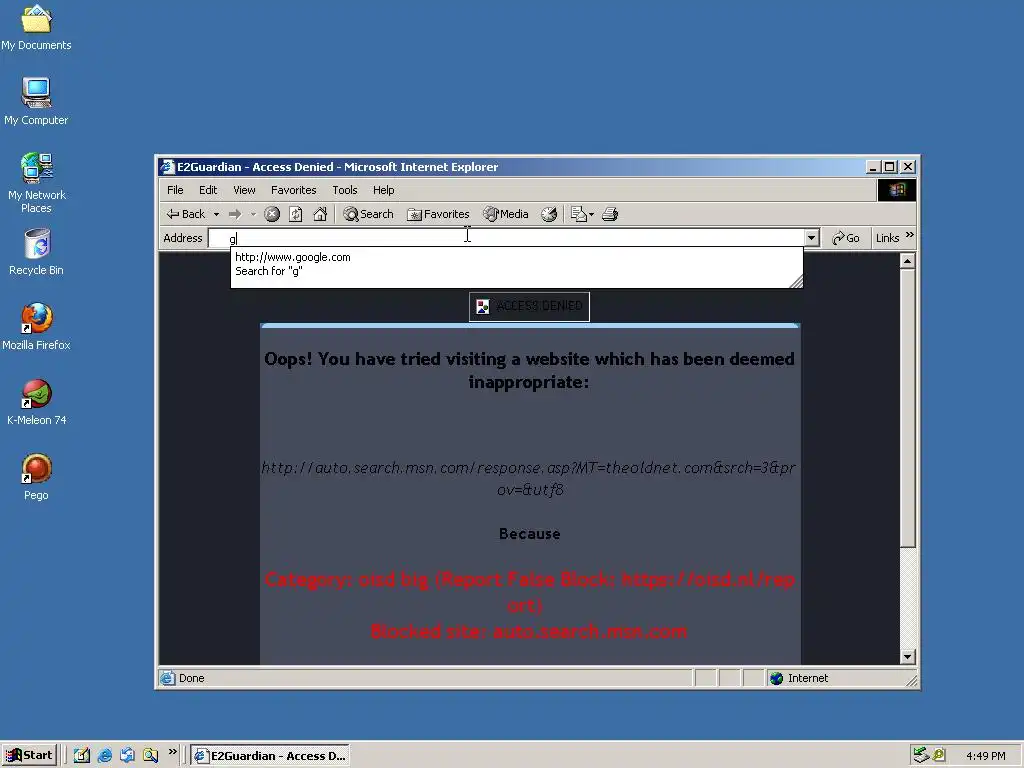The width and height of the screenshot is (1024, 768).
Task: Activate E2Guardian taskbar button
Action: (x=270, y=756)
